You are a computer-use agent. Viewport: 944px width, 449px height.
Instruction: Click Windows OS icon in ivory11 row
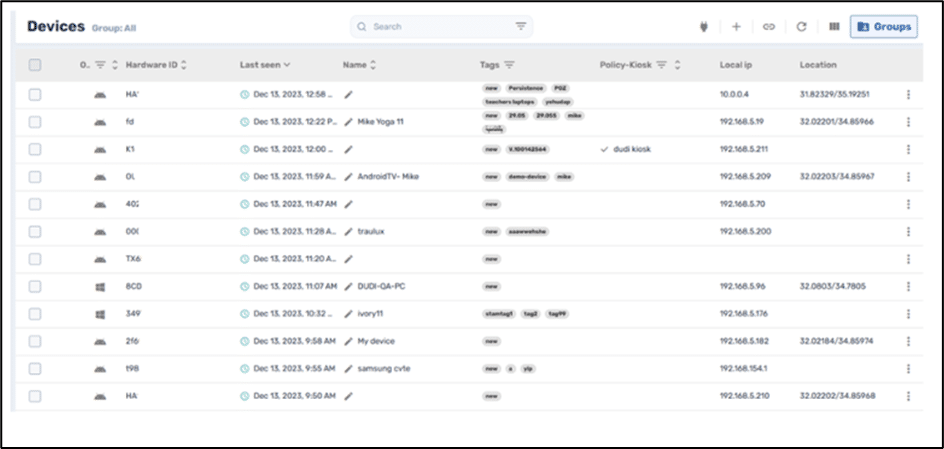tap(99, 314)
